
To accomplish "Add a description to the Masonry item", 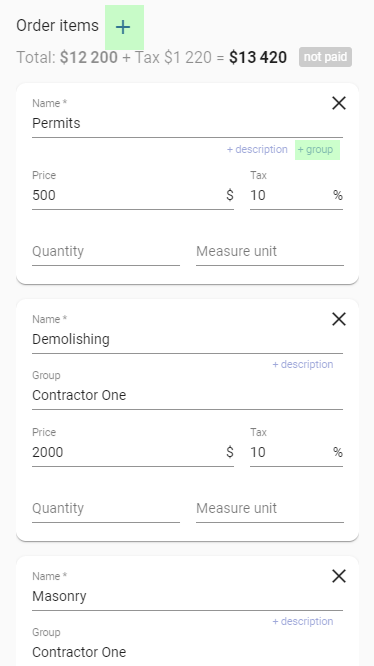I will point(303,621).
